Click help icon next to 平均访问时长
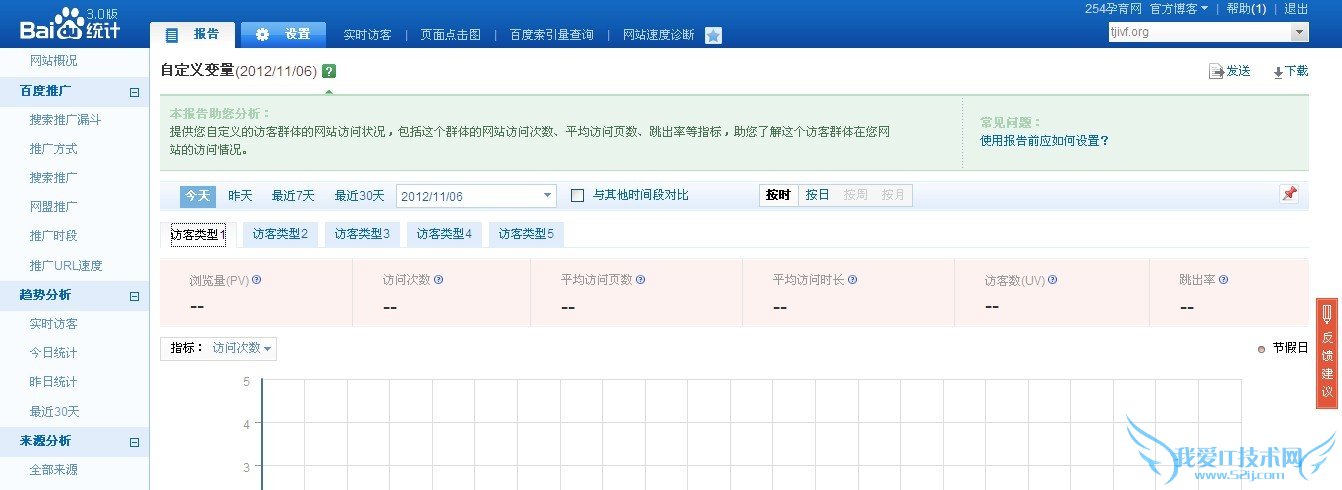 [x=852, y=280]
